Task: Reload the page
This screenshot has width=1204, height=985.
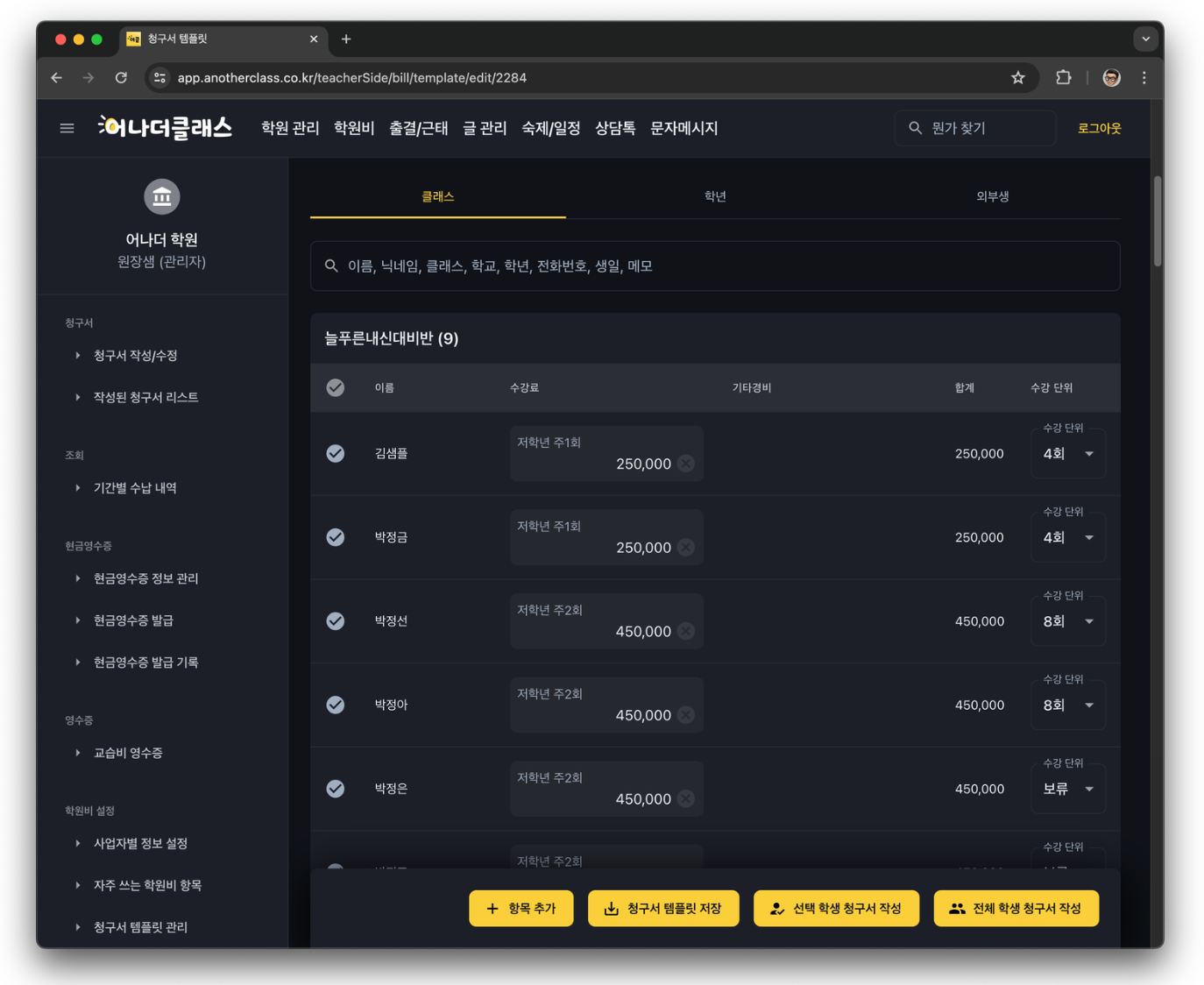Action: click(x=121, y=78)
